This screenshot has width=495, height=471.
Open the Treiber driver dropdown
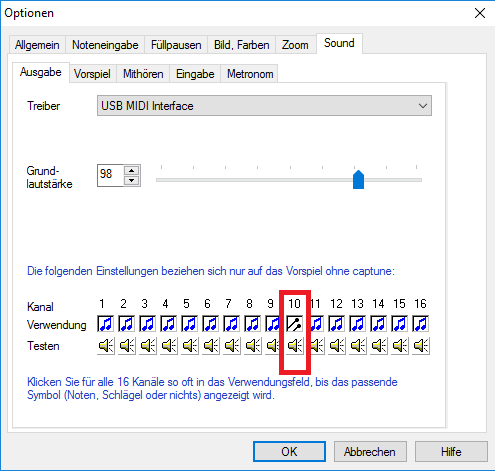[x=264, y=106]
